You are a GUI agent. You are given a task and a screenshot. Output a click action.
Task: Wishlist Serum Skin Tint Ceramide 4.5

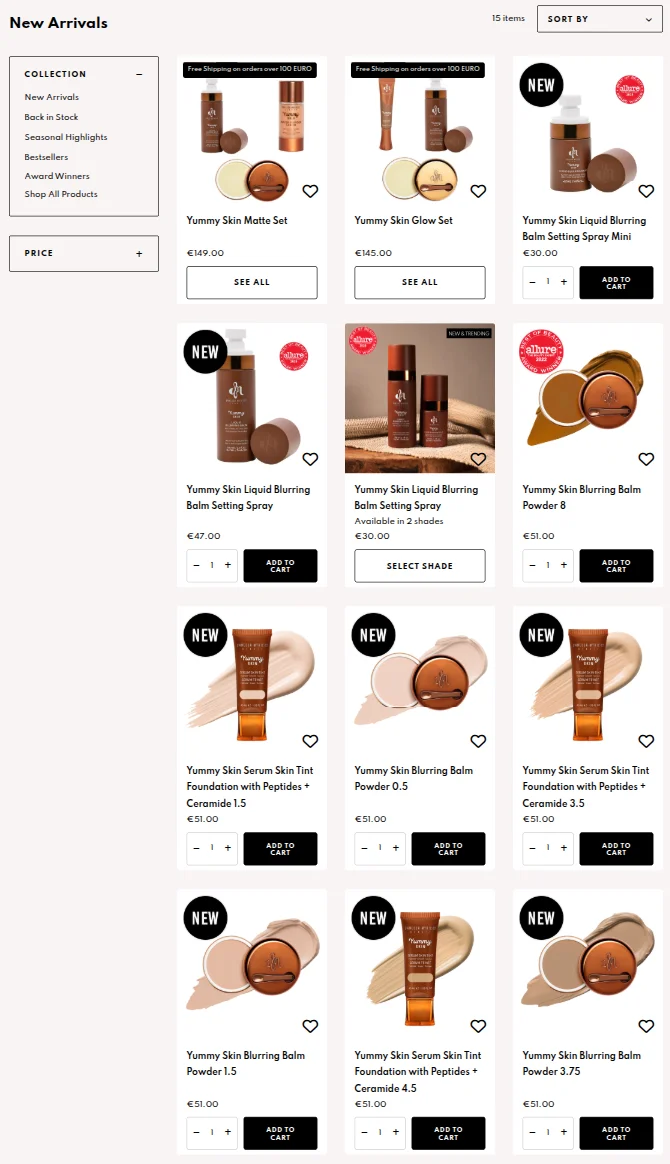pyautogui.click(x=479, y=1026)
